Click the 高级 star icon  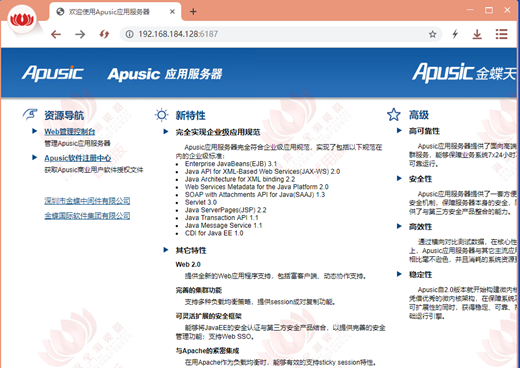point(394,115)
